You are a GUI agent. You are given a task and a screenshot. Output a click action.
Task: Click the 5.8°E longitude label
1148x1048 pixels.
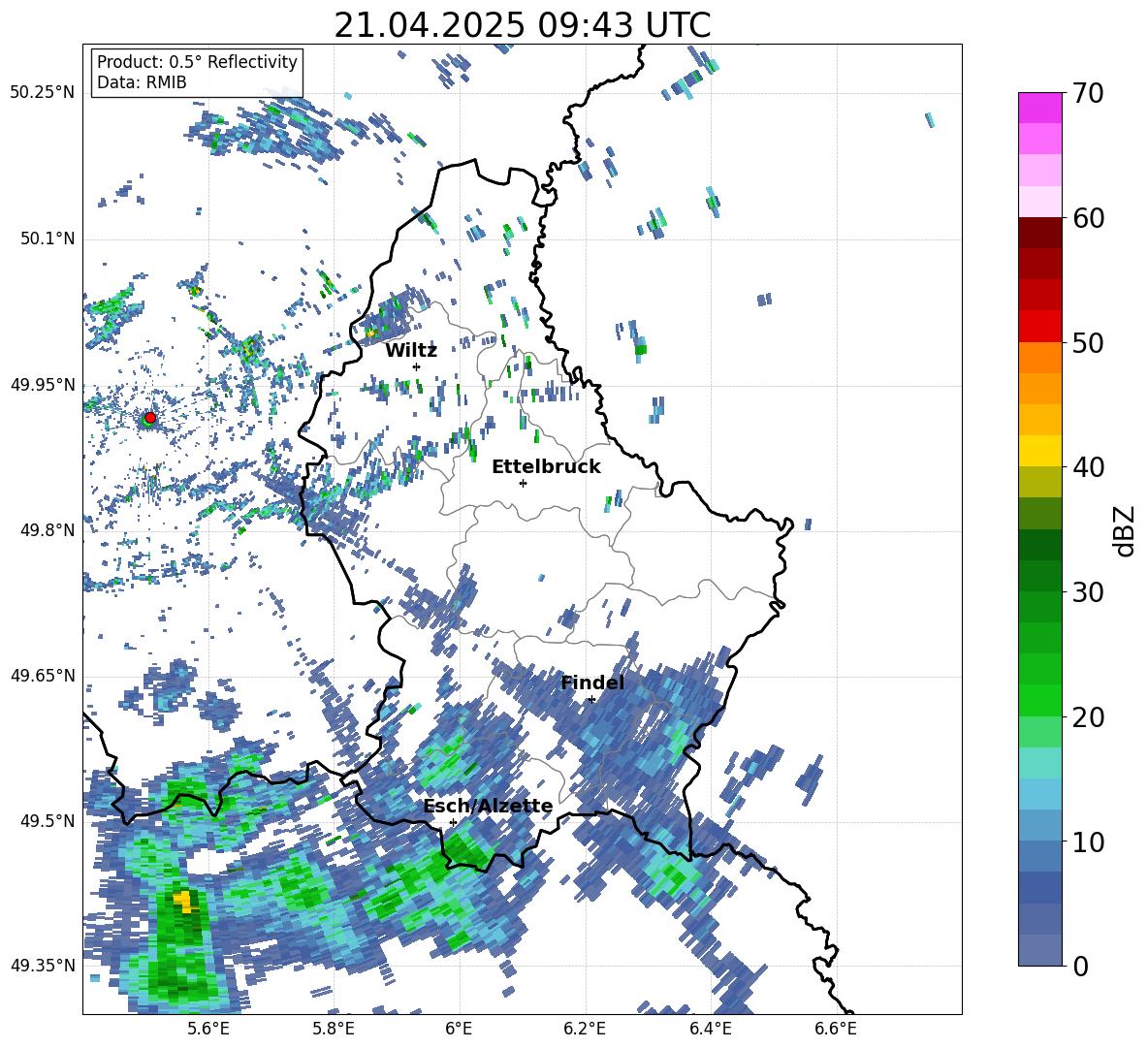[334, 1029]
